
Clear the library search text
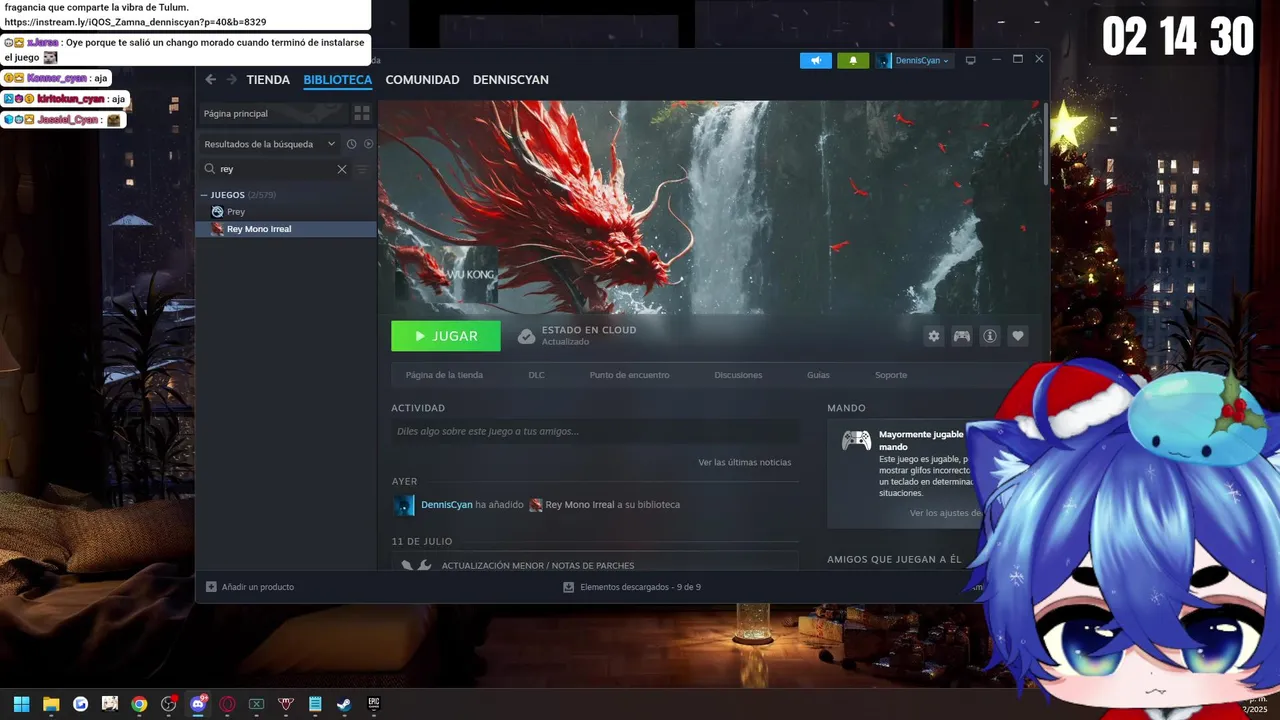pos(342,169)
